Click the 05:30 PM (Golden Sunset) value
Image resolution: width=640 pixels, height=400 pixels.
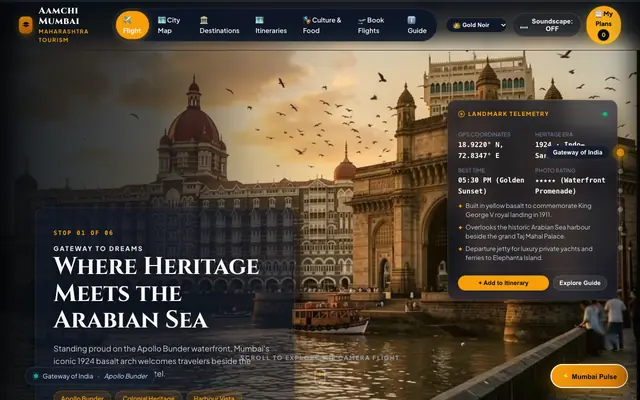(491, 185)
